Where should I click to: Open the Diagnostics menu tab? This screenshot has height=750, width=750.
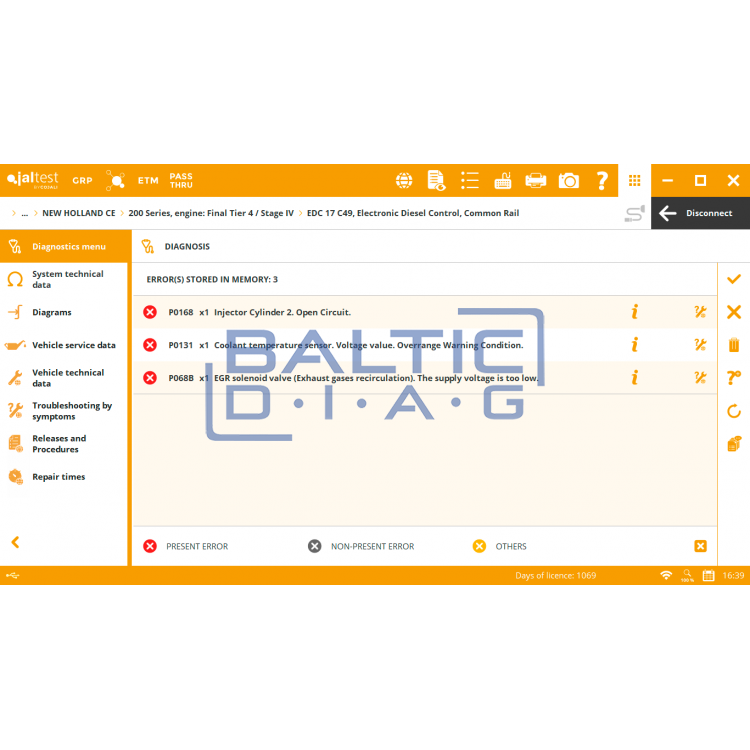(64, 246)
